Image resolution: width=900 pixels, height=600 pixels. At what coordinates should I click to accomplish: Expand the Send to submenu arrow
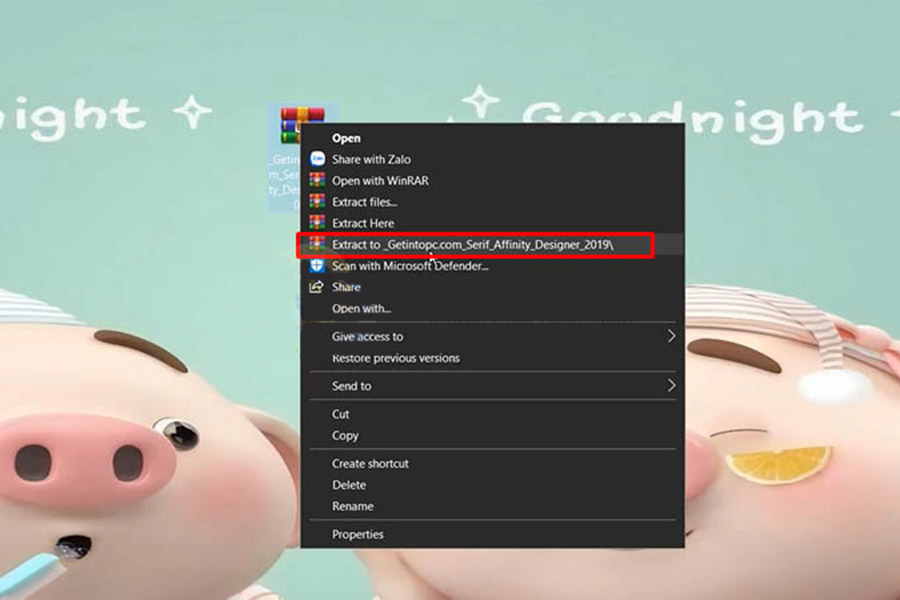tap(671, 385)
